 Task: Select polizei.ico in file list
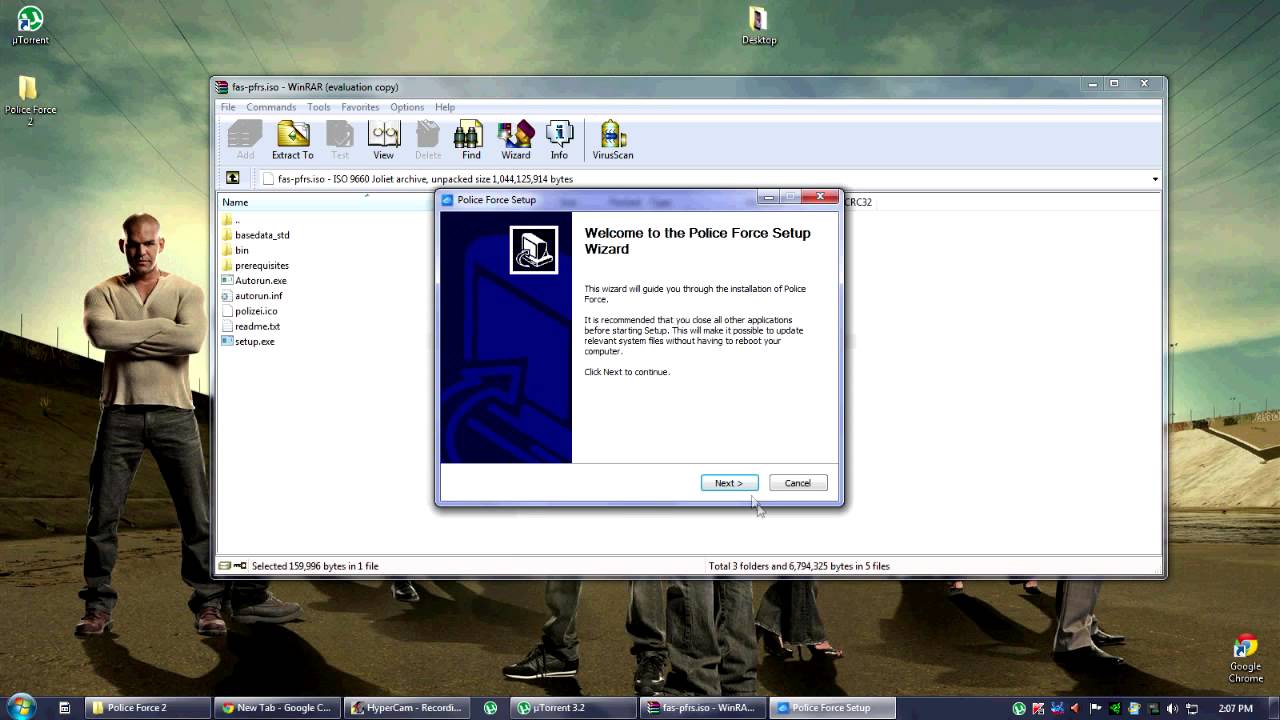(x=250, y=311)
